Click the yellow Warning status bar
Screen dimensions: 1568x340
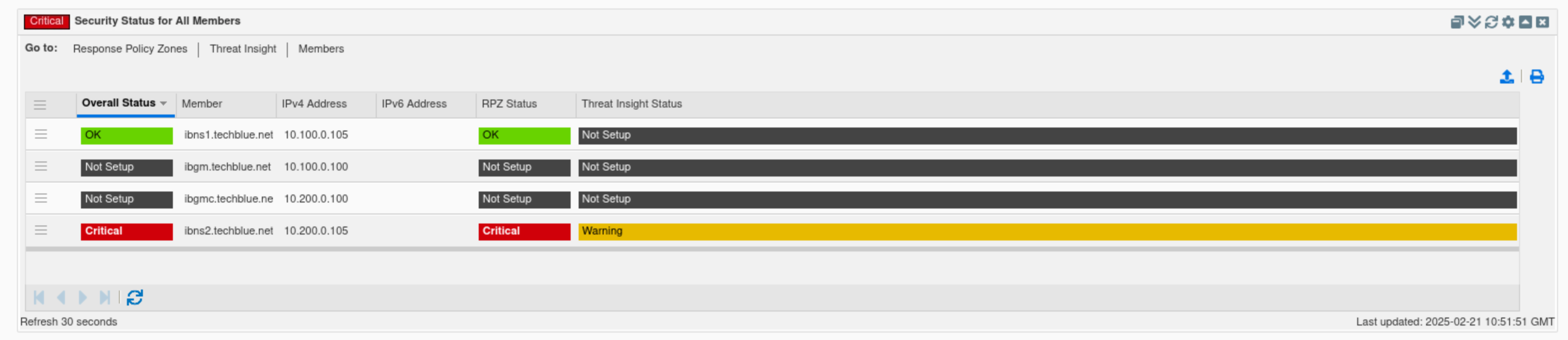[x=1046, y=231]
